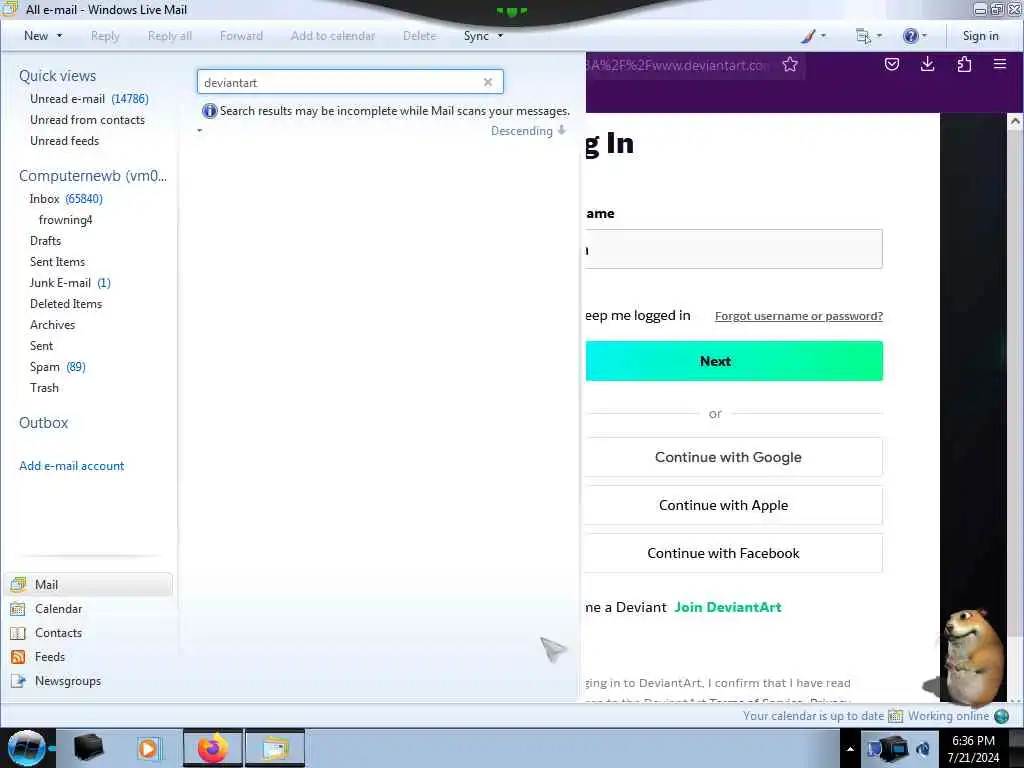Open the Drafts folder
This screenshot has height=768, width=1024.
pos(45,241)
